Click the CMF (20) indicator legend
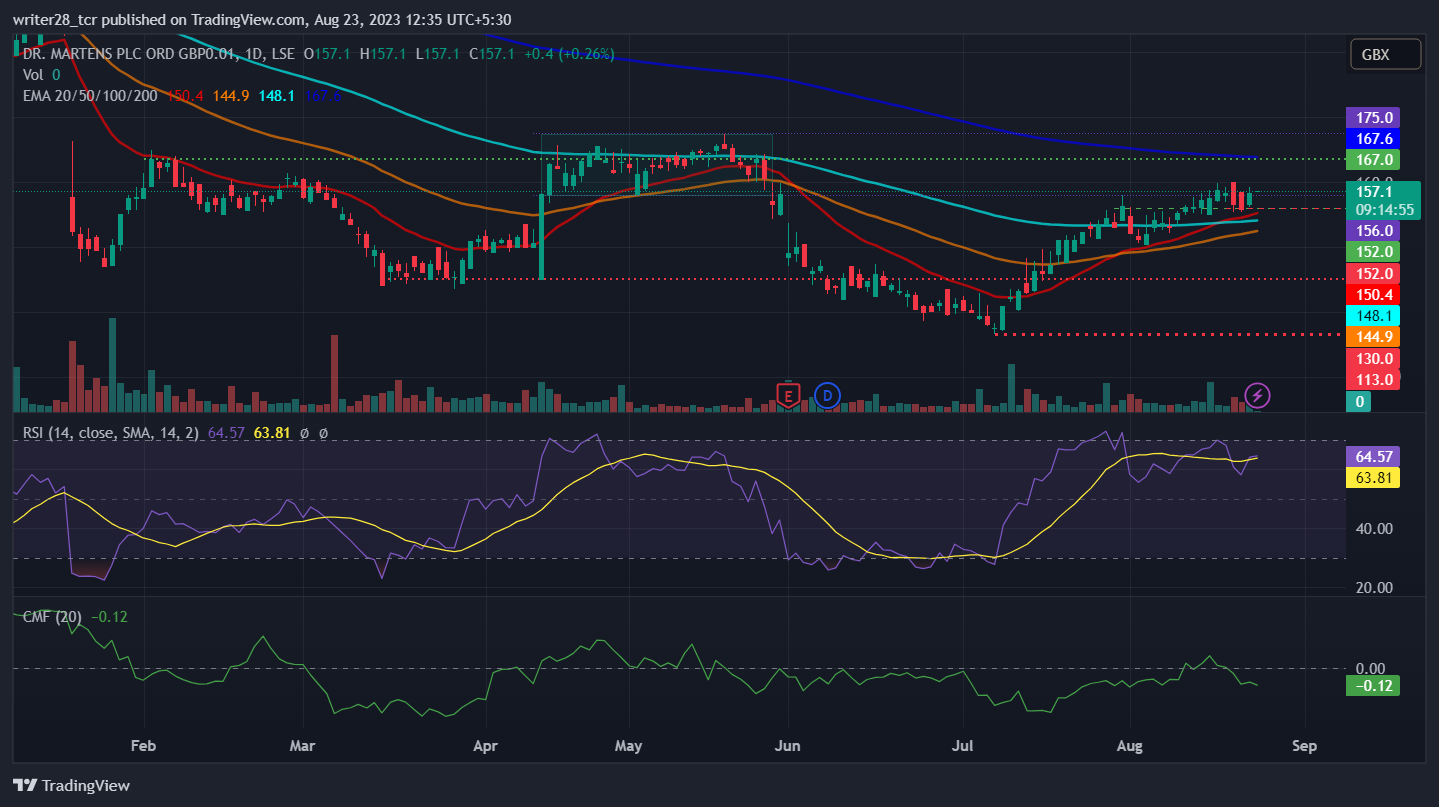The height and width of the screenshot is (807, 1439). (x=52, y=617)
